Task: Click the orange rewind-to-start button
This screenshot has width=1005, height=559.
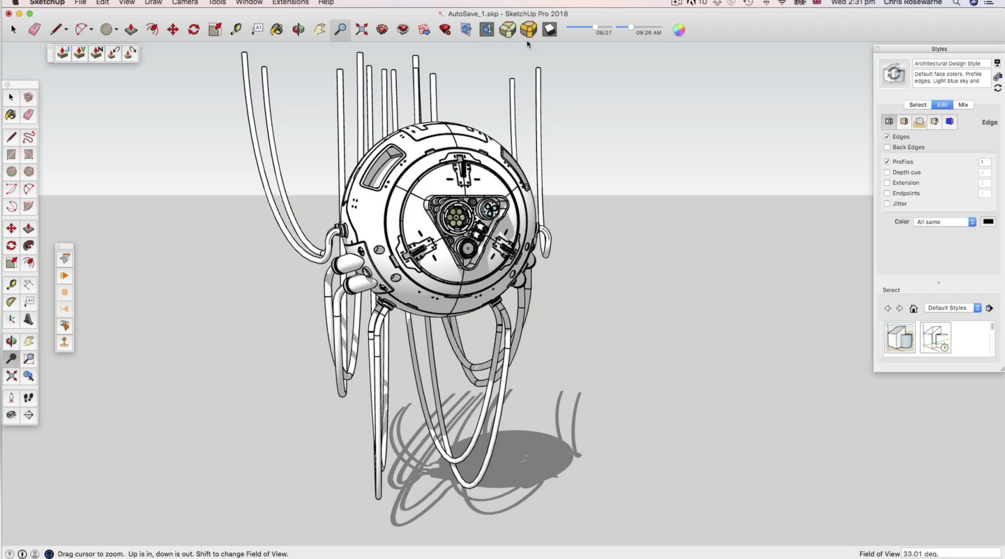Action: point(64,309)
